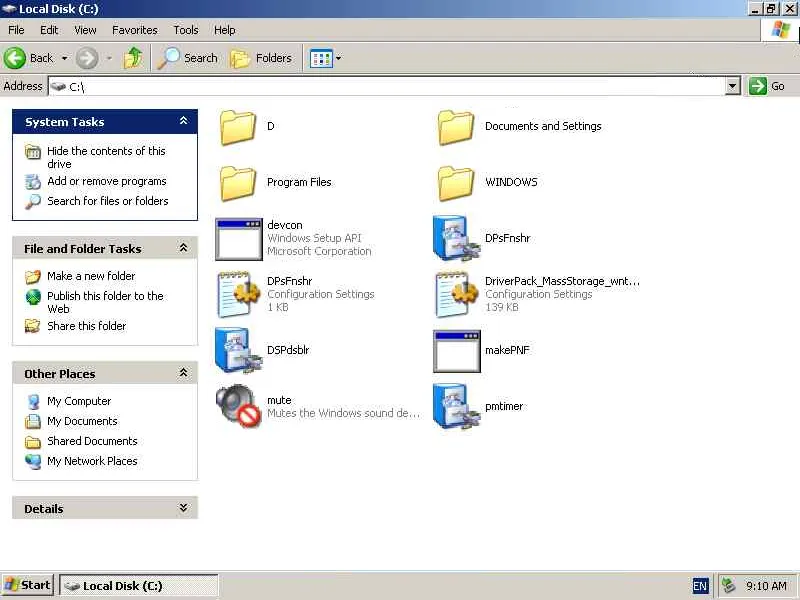The width and height of the screenshot is (800, 600).
Task: Select the DSPdsblr file icon
Action: tap(239, 351)
